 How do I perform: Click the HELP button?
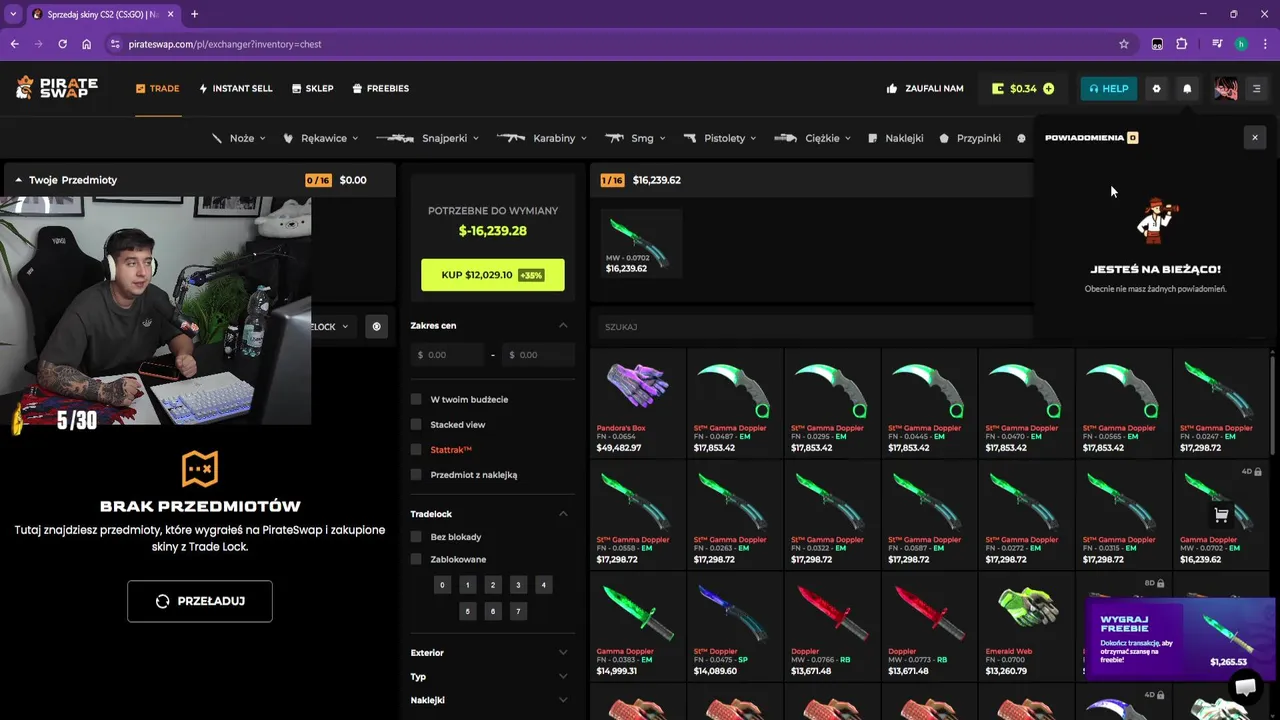coord(1108,88)
